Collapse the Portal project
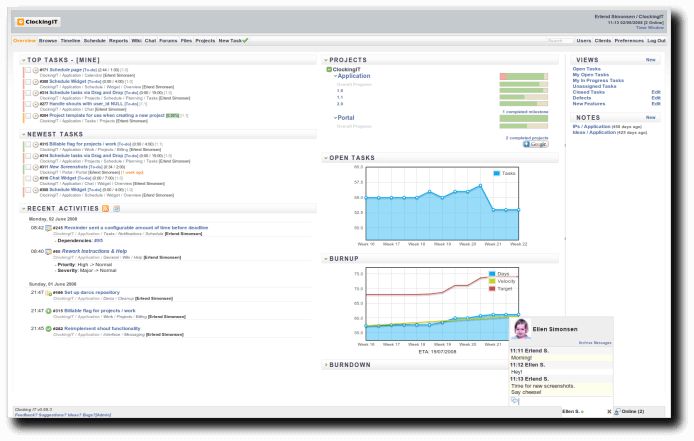Viewport: 694px width, 441px height. 335,118
